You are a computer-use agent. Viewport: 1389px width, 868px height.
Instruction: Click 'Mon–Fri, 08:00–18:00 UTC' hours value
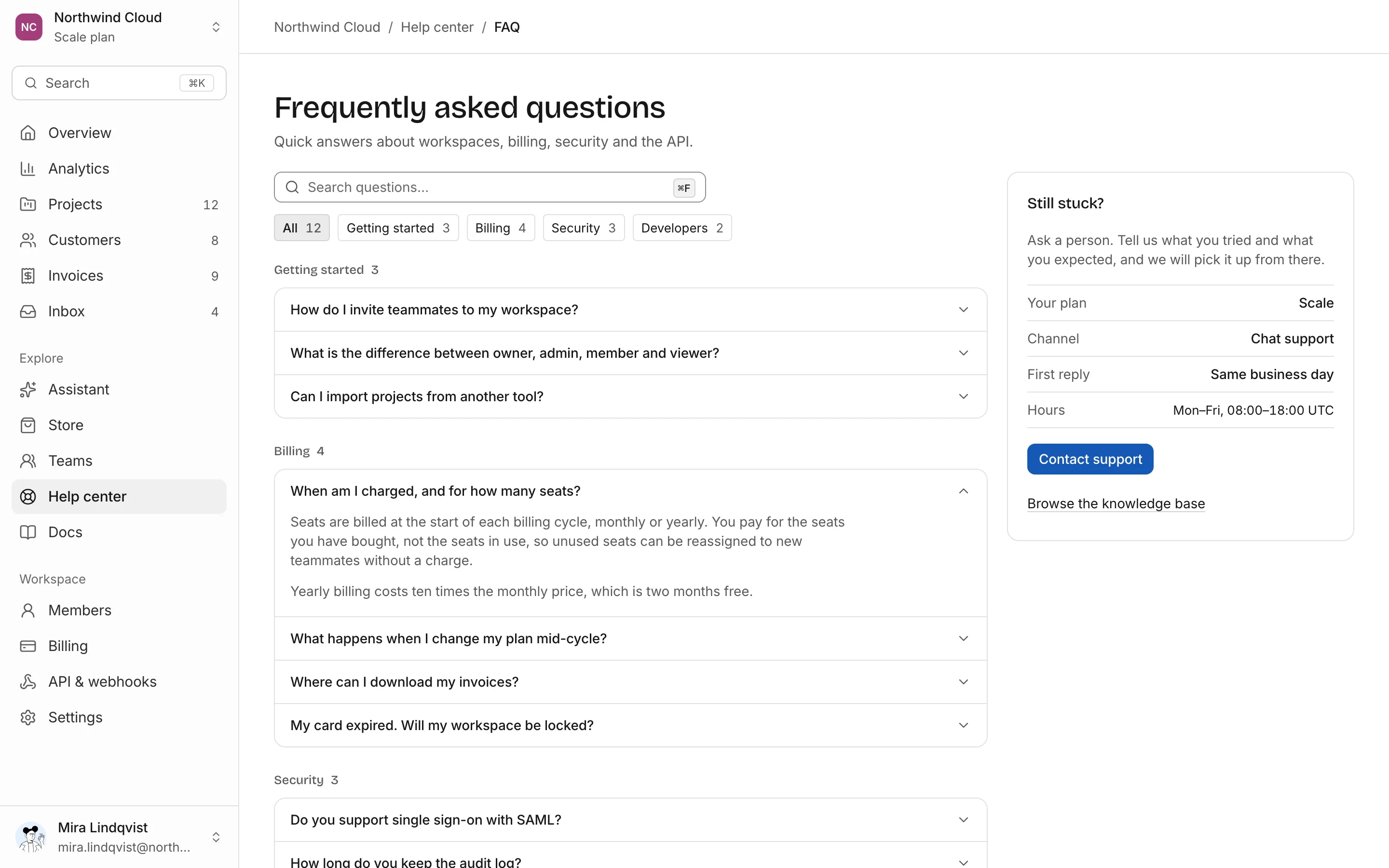[1253, 410]
